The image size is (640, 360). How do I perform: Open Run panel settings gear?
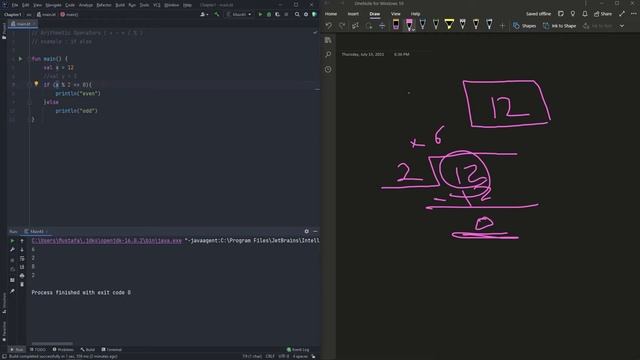[307, 231]
